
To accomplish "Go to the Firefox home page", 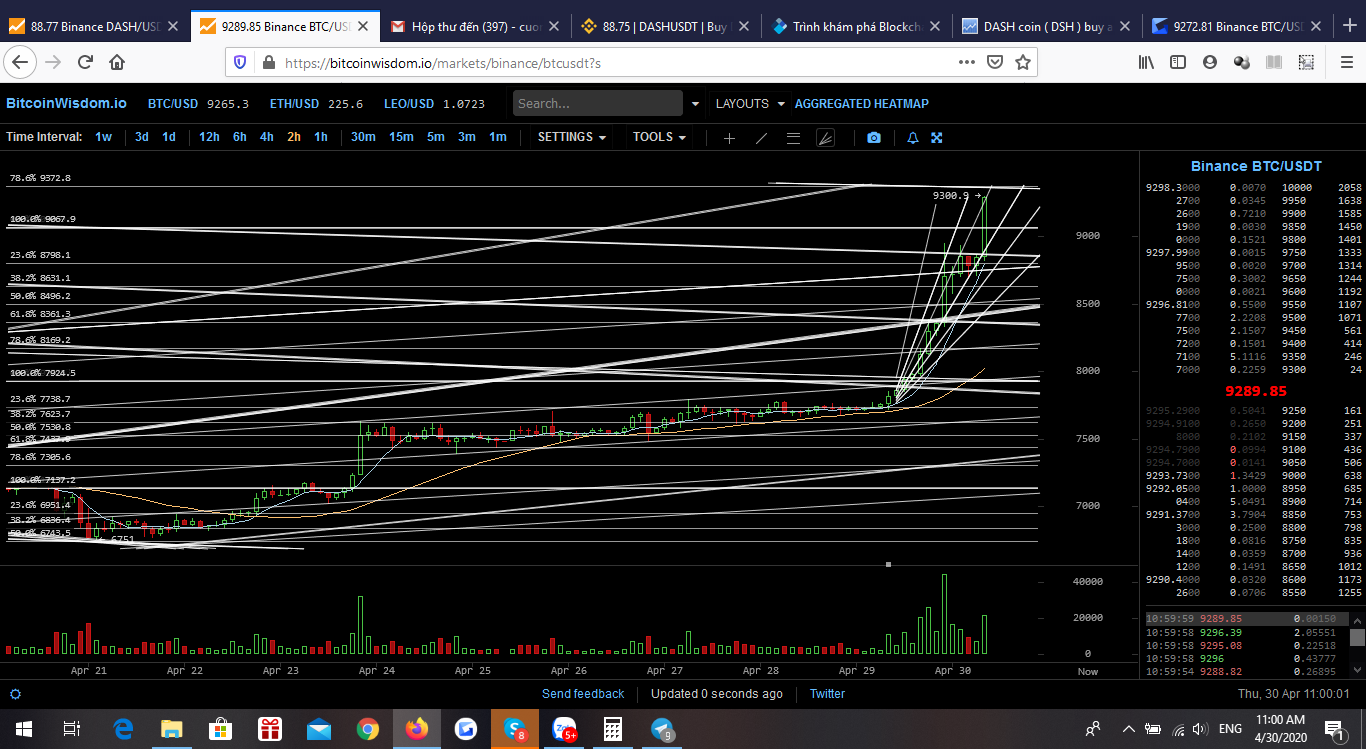I will [x=117, y=62].
